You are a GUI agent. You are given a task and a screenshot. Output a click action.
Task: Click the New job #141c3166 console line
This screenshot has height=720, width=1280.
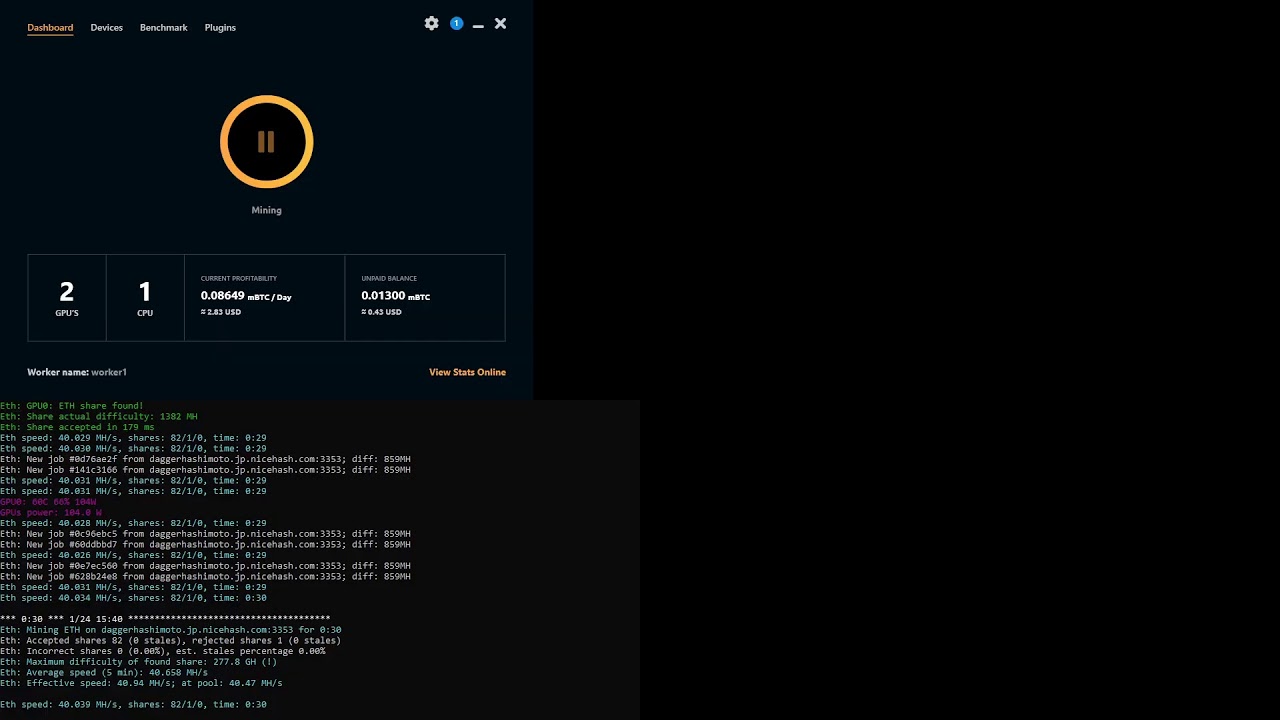(205, 470)
